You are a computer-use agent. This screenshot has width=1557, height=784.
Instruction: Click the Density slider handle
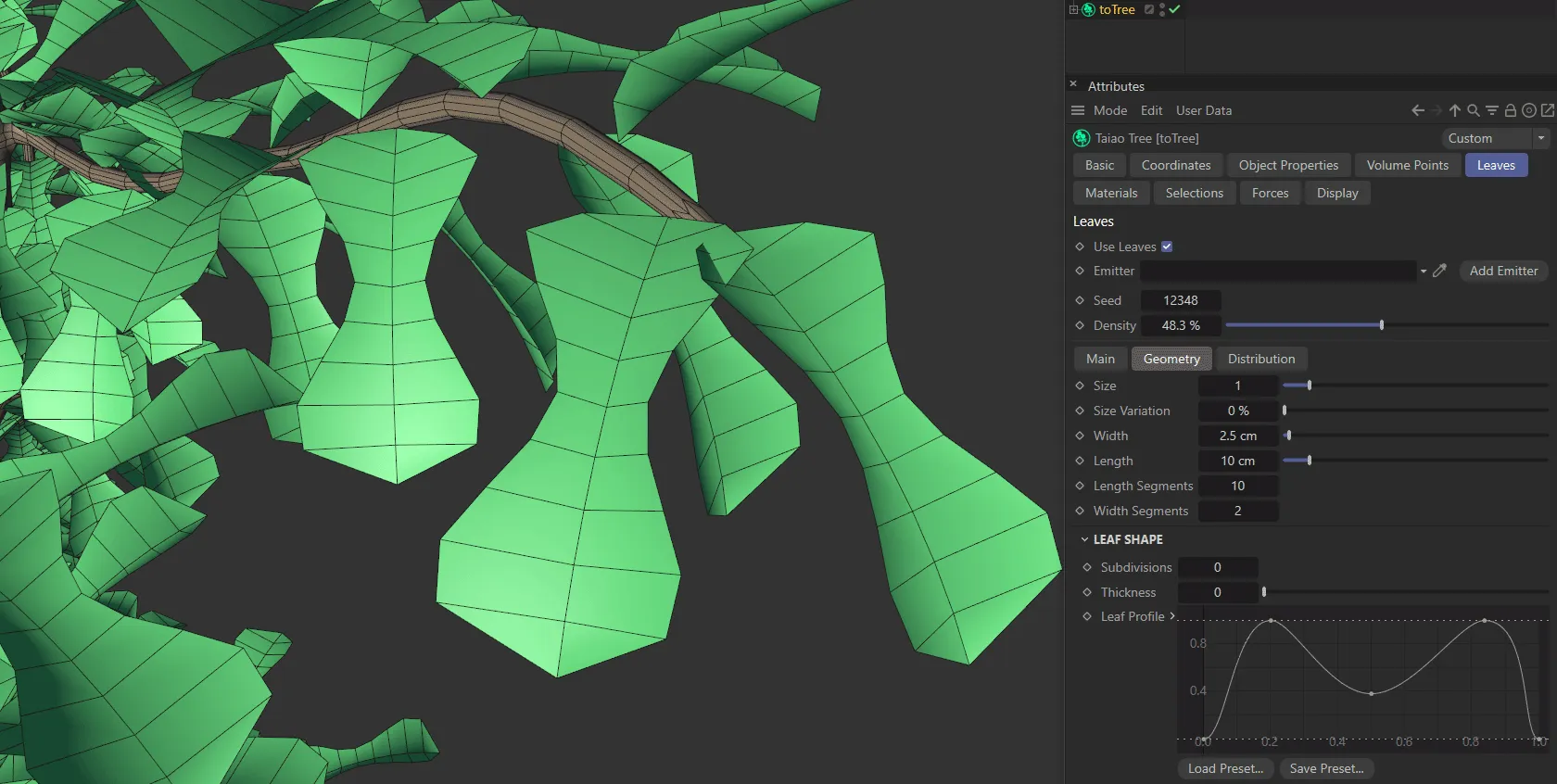(x=1381, y=325)
